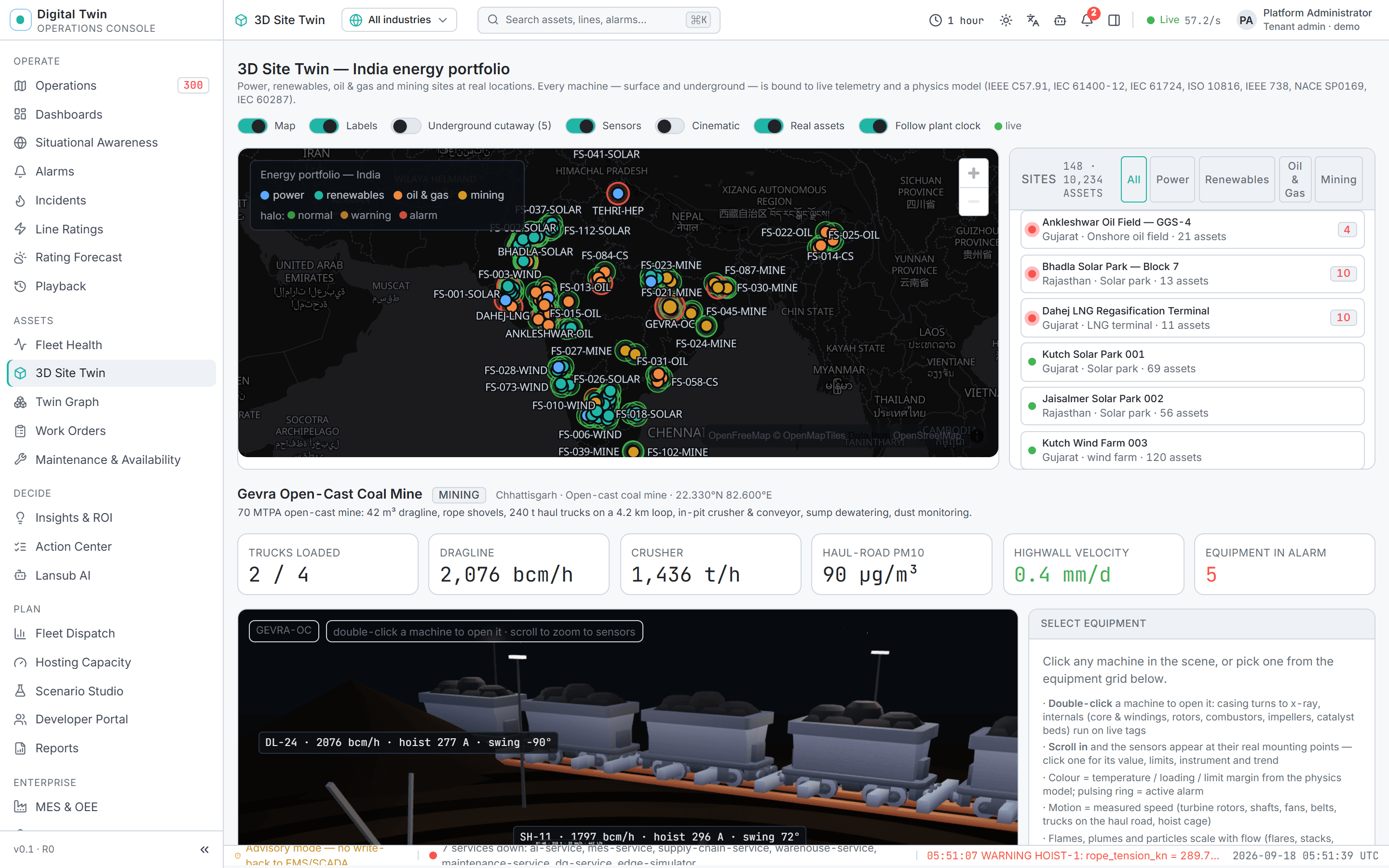1389x868 pixels.
Task: Select Jaisalmer Solar Park 002 site
Action: click(1192, 406)
